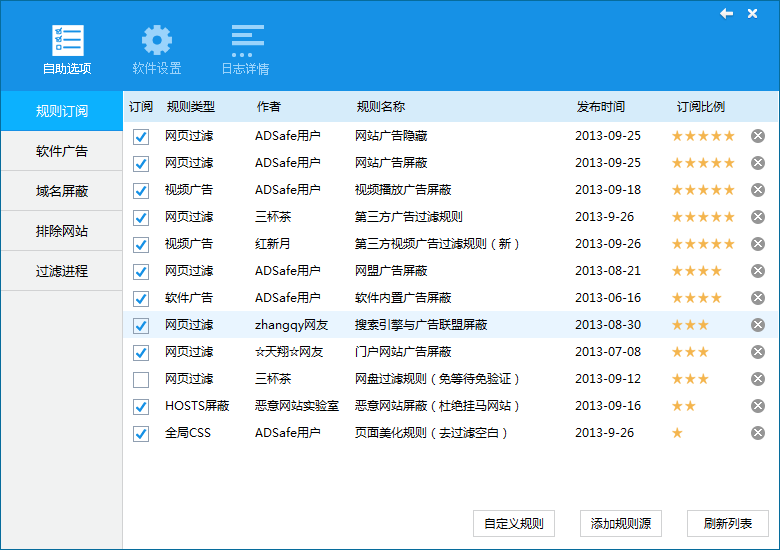780x550 pixels.
Task: Click the back arrow icon
Action: tap(726, 13)
